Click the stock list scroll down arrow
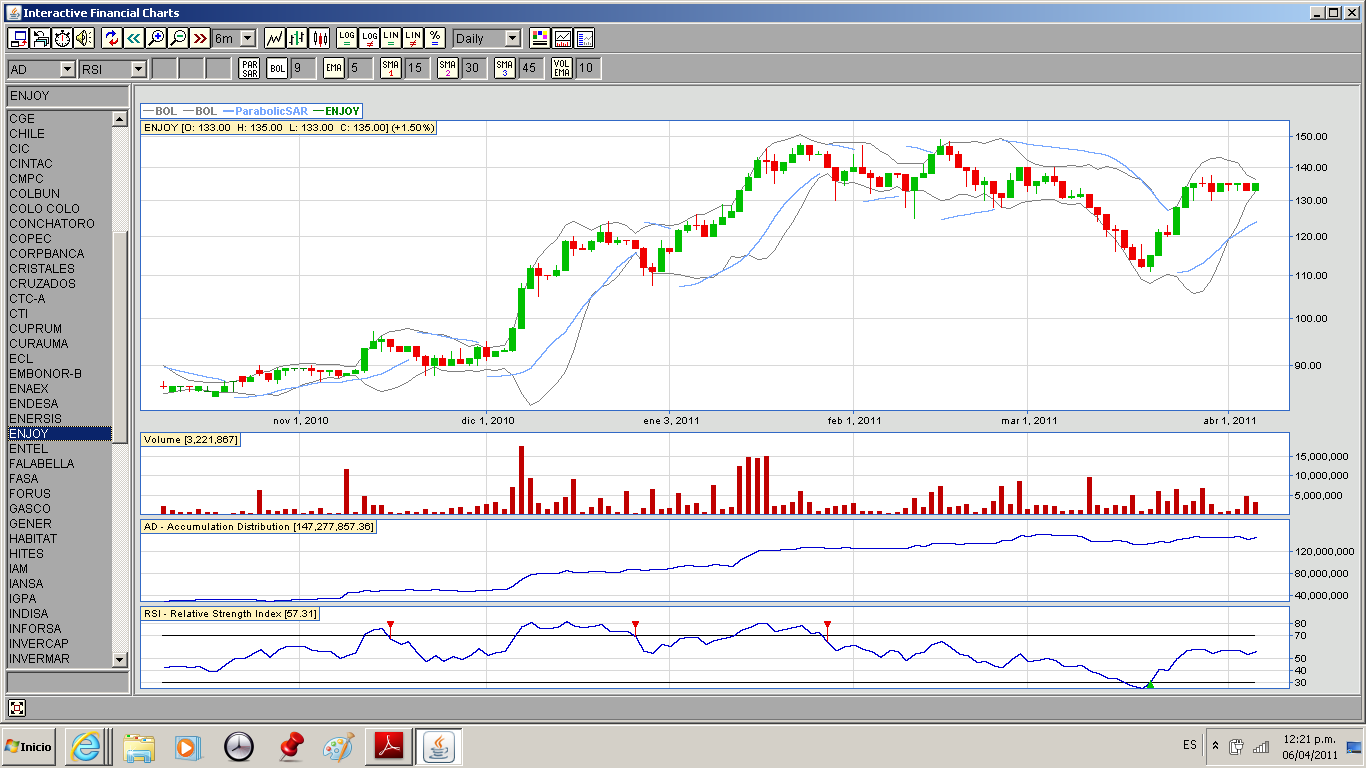 click(120, 659)
